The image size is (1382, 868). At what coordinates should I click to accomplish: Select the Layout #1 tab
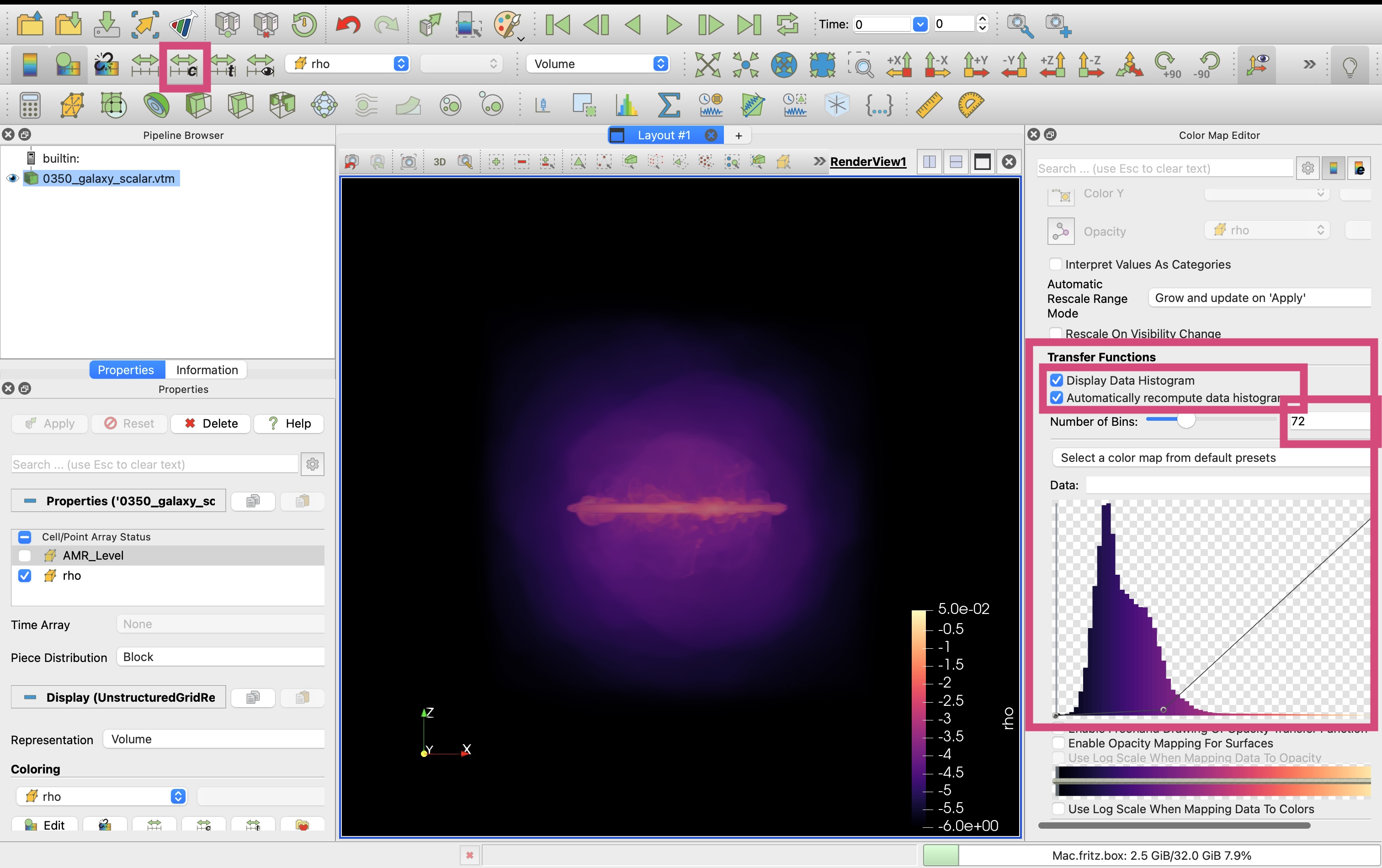pyautogui.click(x=664, y=135)
